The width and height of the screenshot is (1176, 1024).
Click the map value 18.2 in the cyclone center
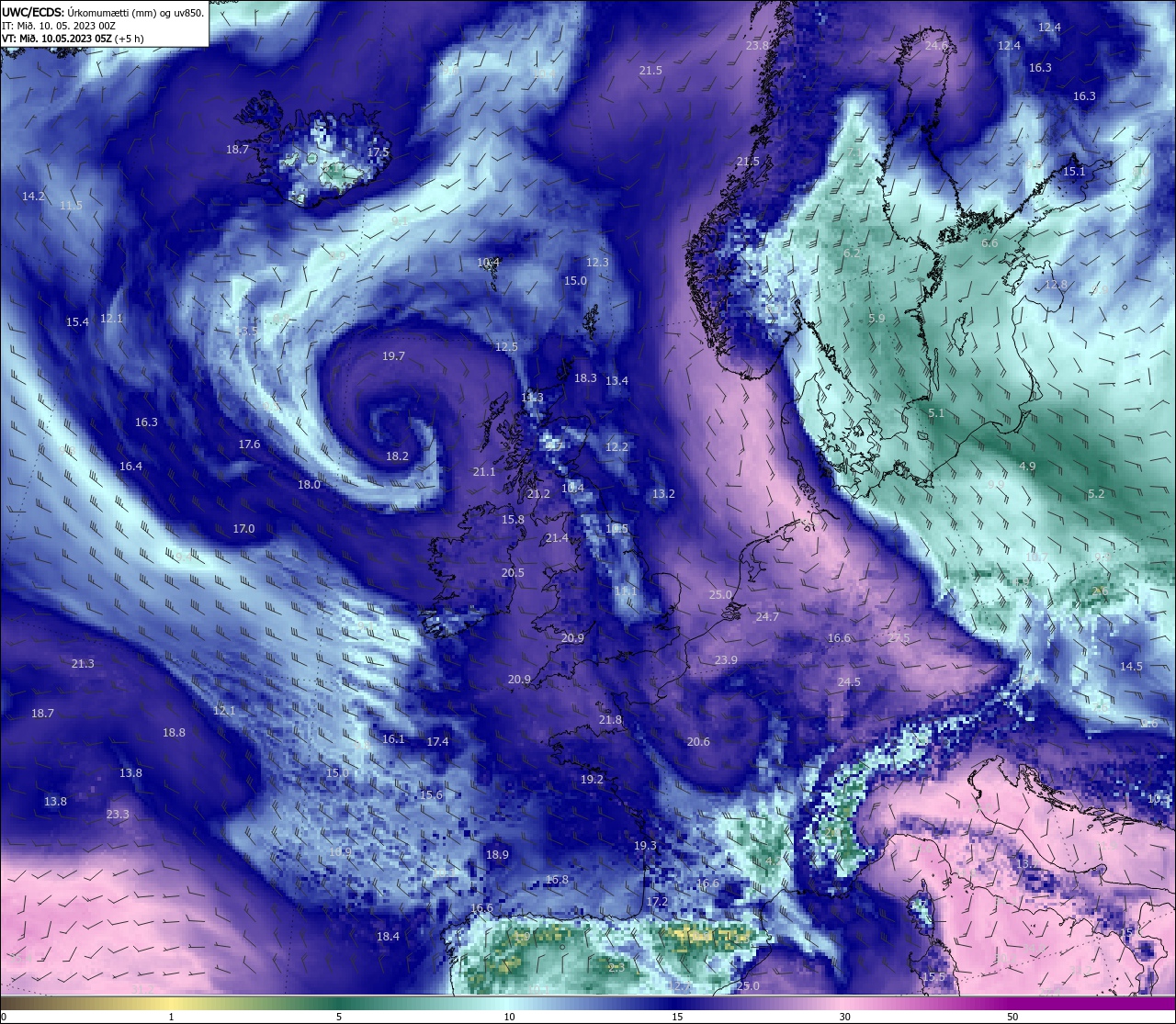pos(397,456)
